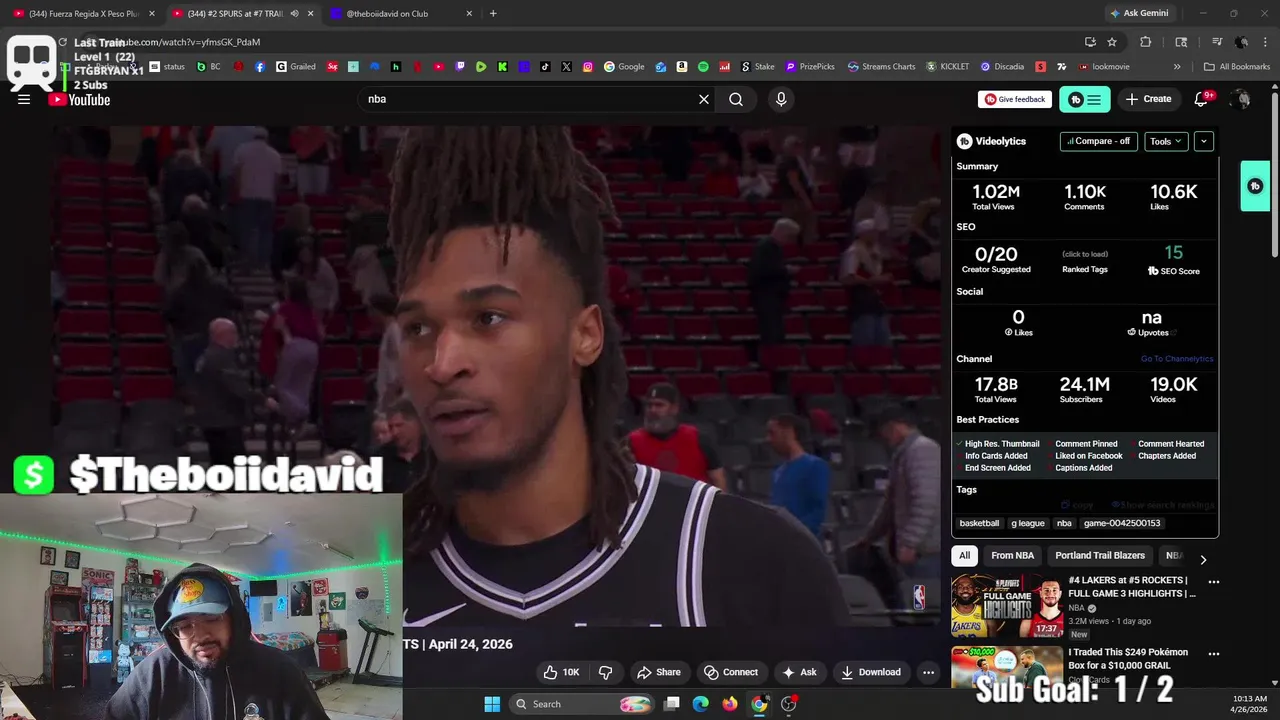Image resolution: width=1280 pixels, height=720 pixels.
Task: Download the video
Action: point(871,672)
